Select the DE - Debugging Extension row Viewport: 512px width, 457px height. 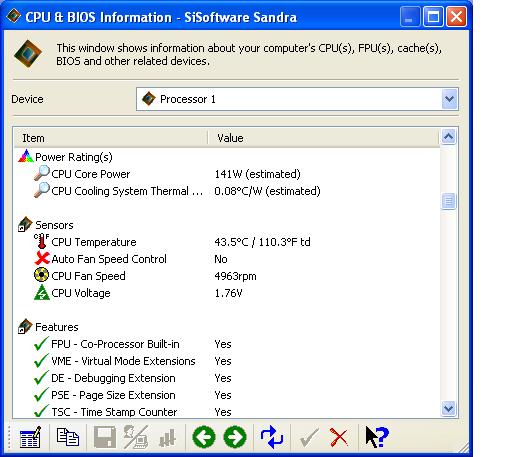227,378
